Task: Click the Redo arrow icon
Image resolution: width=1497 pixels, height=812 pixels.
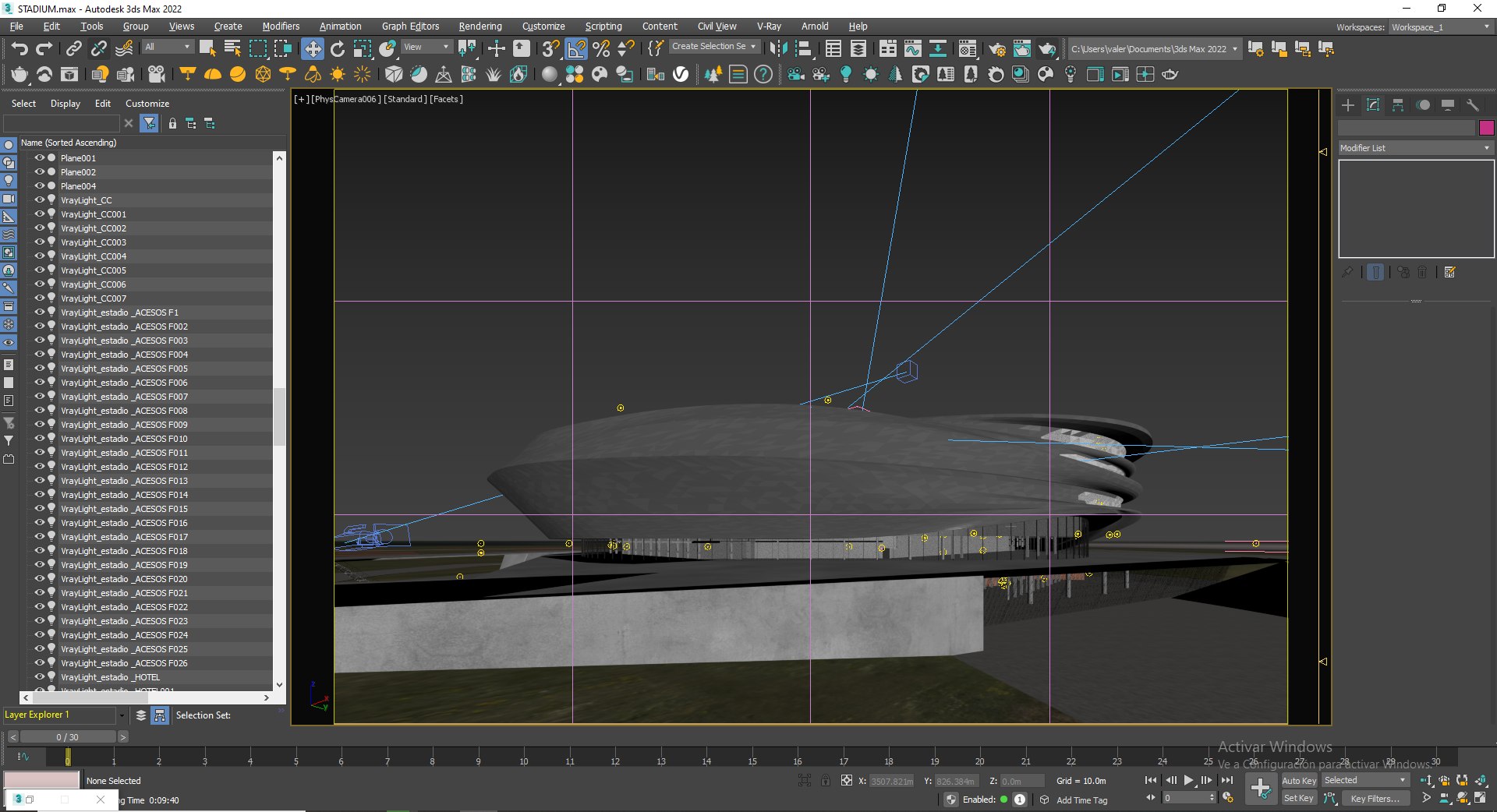Action: pos(44,48)
